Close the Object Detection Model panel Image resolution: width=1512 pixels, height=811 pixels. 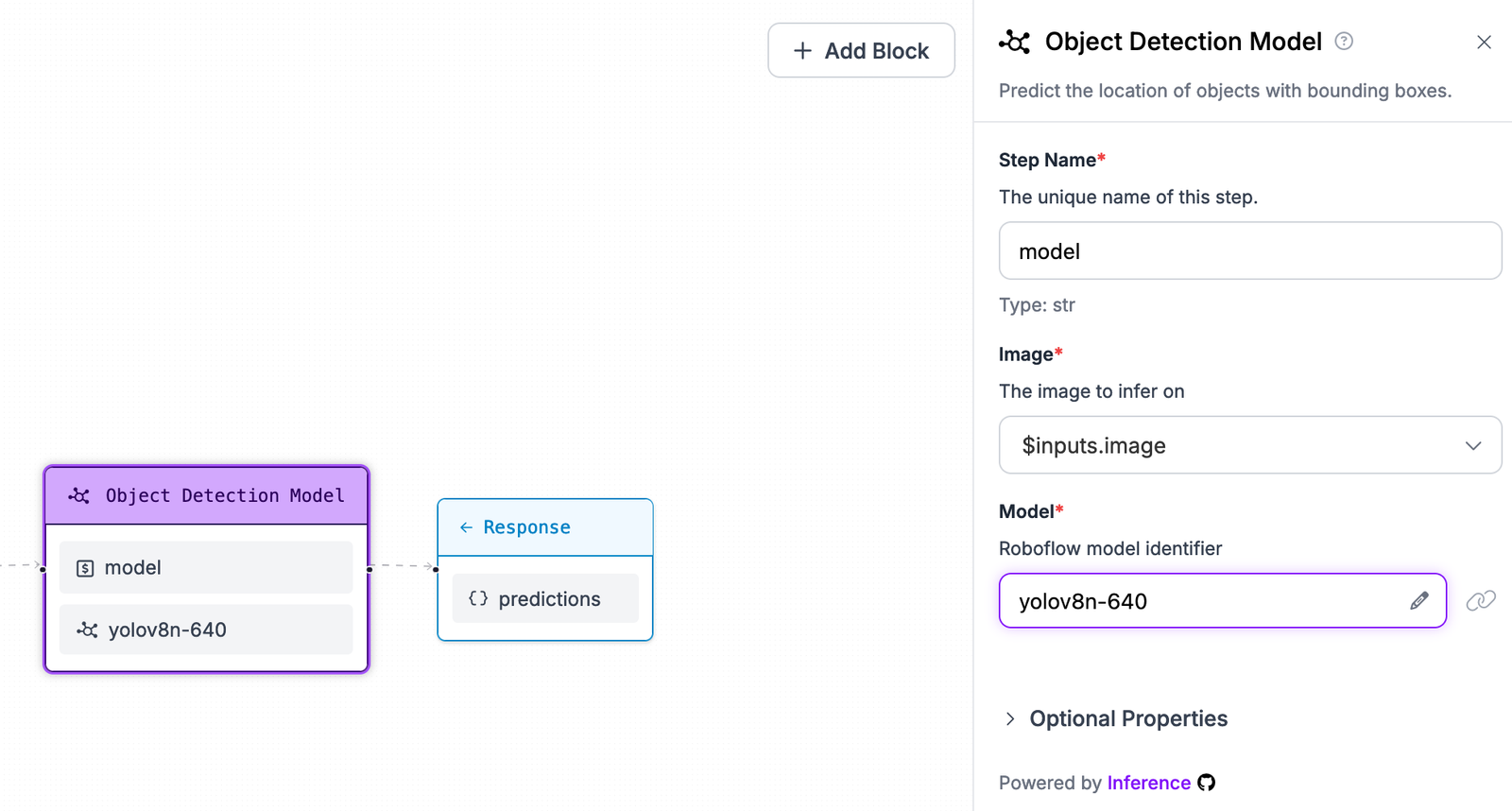(1484, 42)
